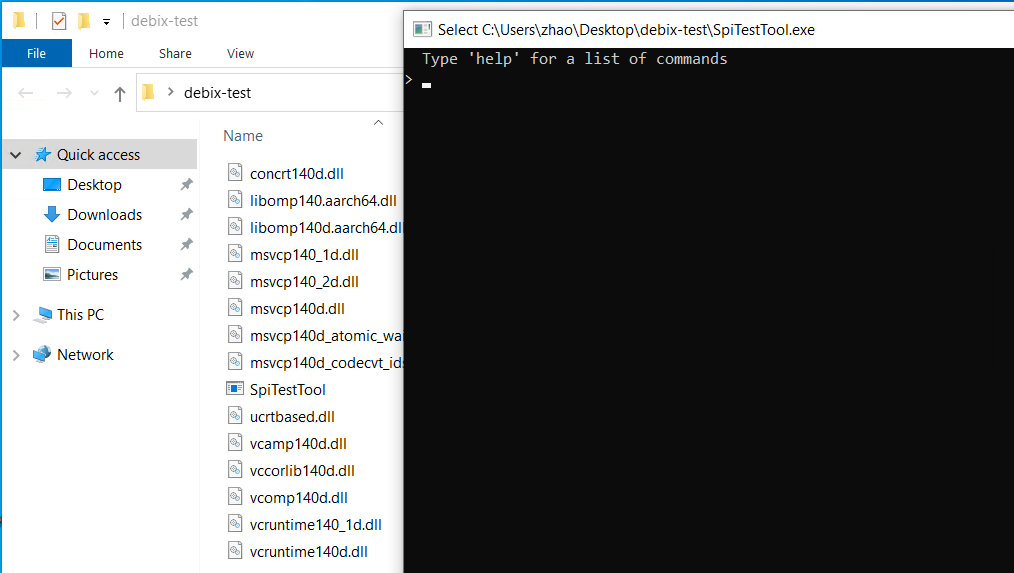Click the Quick access star icon
This screenshot has width=1014, height=573.
click(x=43, y=155)
